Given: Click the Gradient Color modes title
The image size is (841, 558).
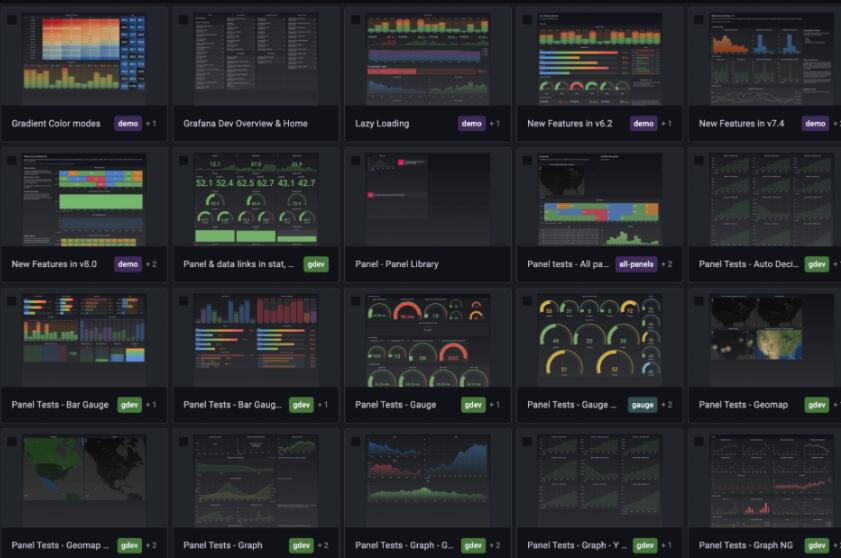Looking at the screenshot, I should [56, 123].
